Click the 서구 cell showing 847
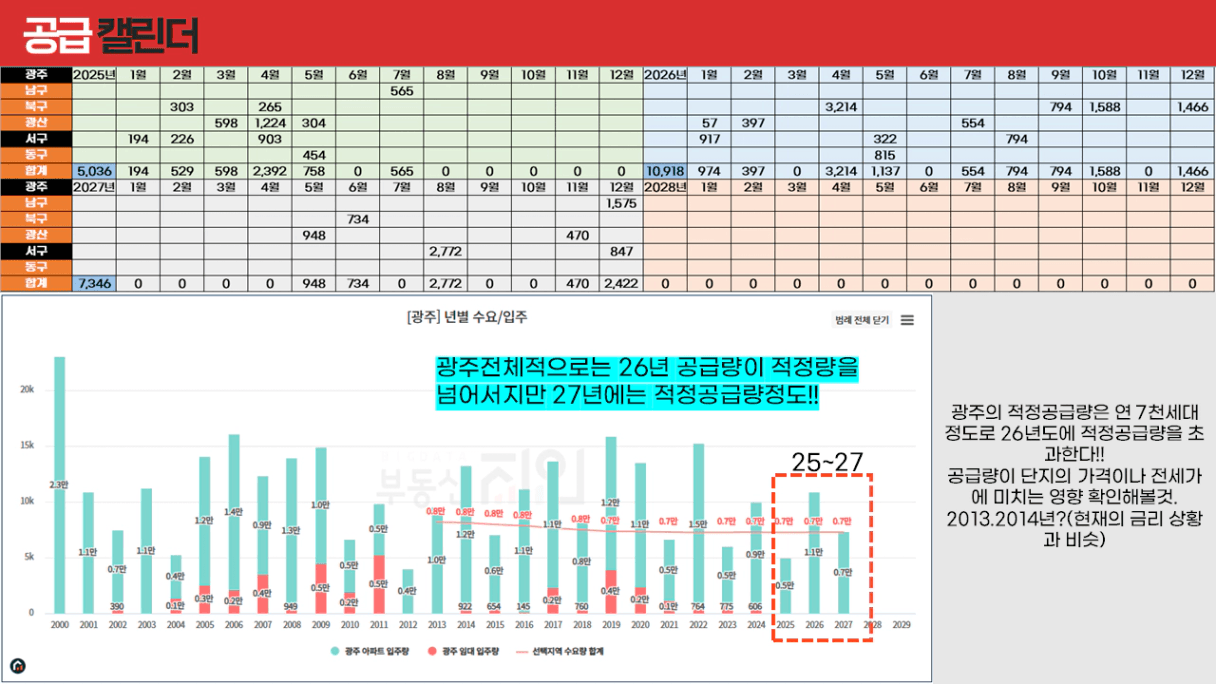 point(621,251)
